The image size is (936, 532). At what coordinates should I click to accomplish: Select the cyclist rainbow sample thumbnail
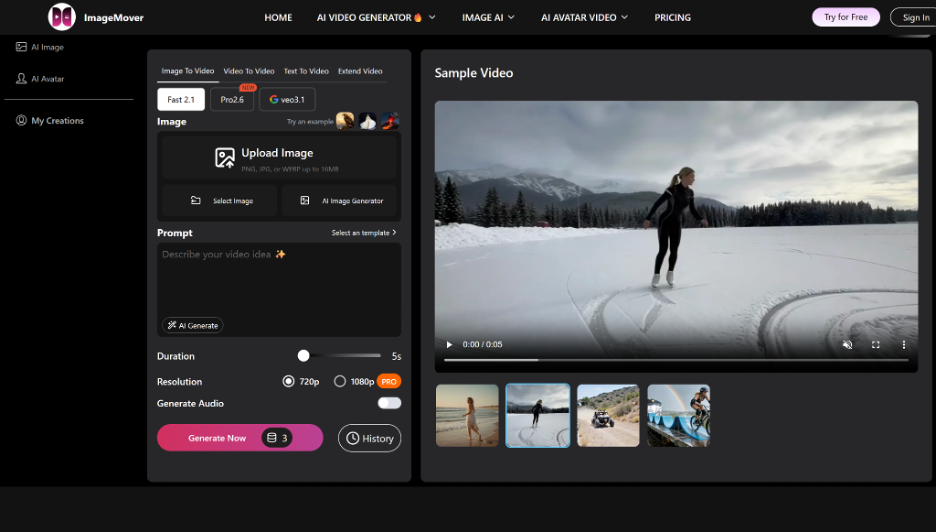pos(679,416)
